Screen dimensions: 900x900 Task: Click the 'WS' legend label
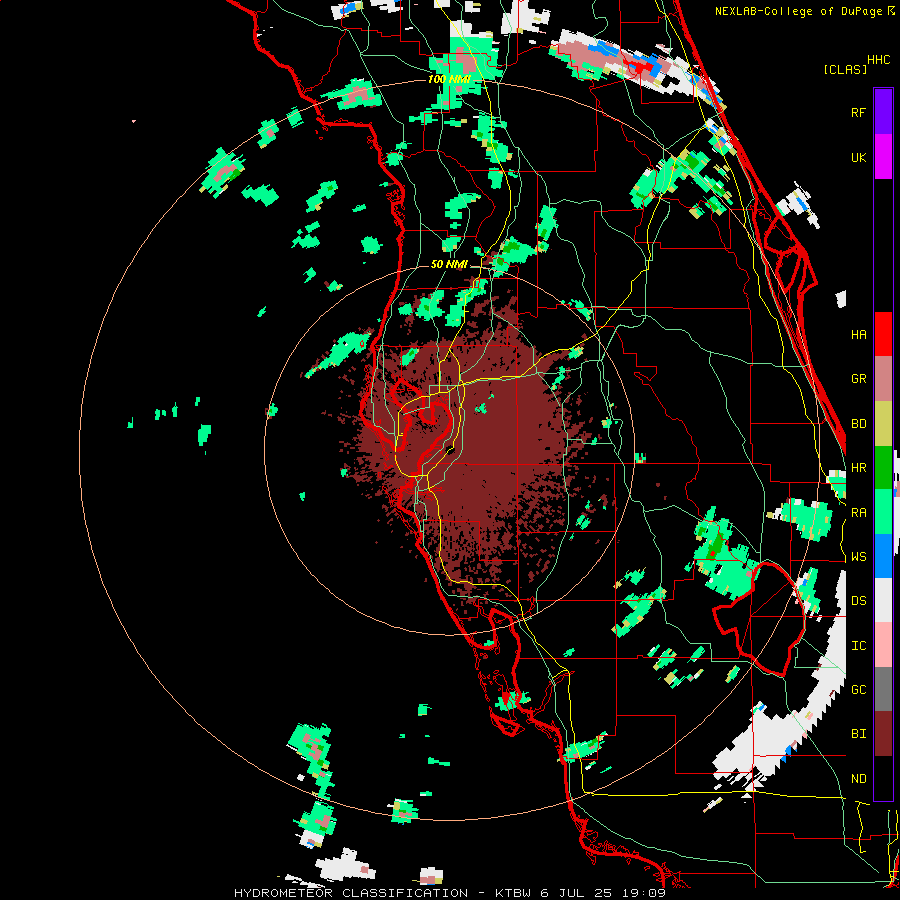coord(858,557)
